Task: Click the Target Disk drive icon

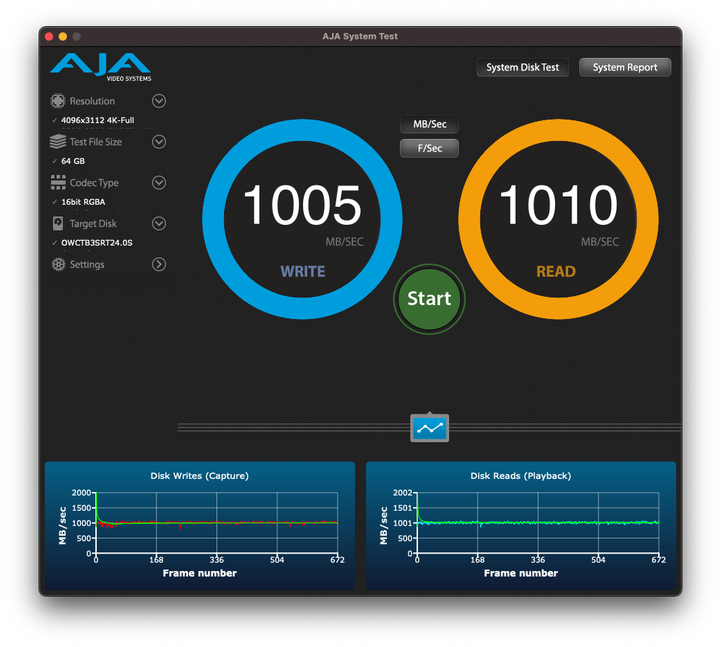Action: [x=58, y=224]
